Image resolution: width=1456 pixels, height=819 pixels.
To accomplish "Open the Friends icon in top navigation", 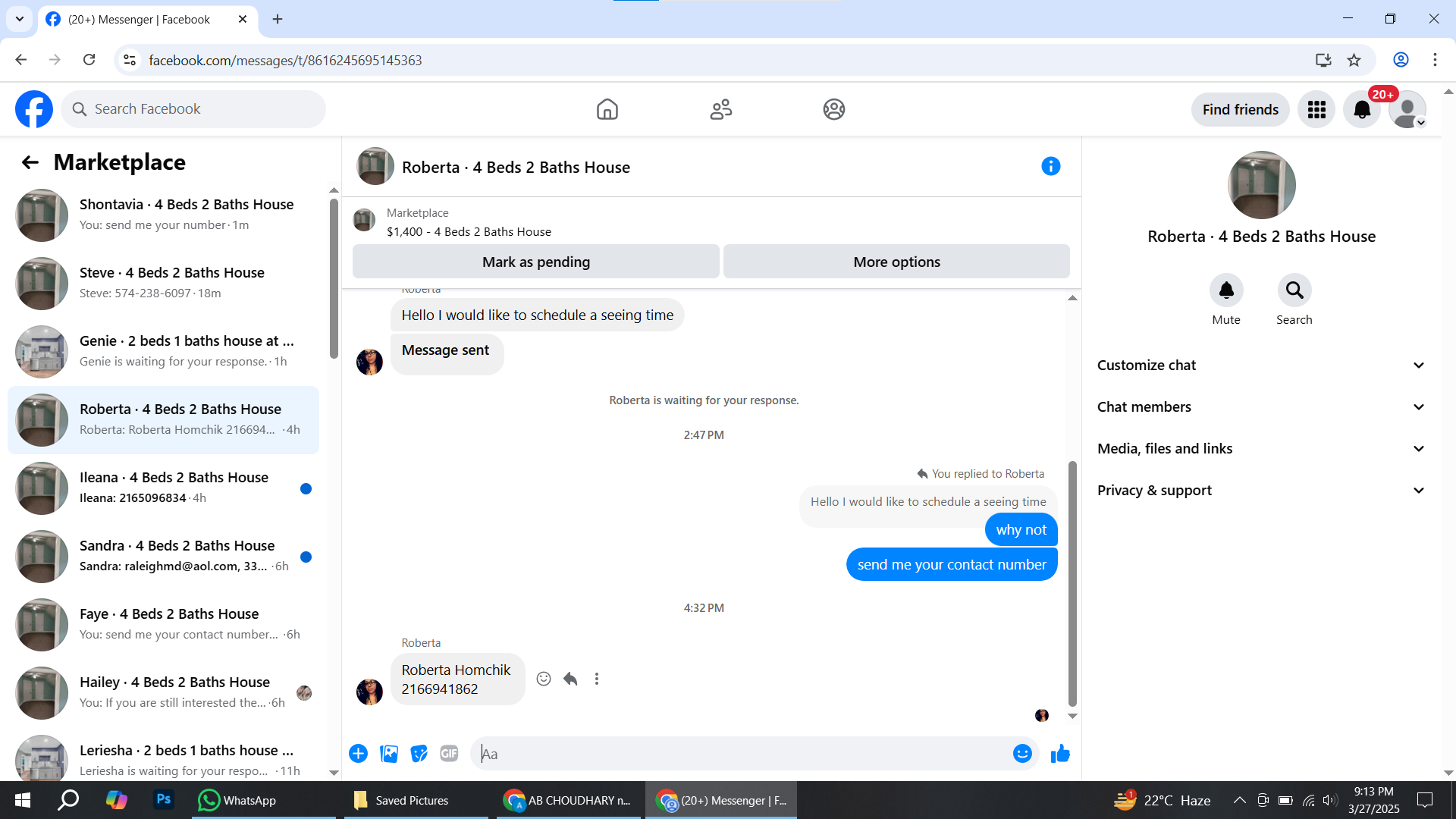I will [721, 109].
